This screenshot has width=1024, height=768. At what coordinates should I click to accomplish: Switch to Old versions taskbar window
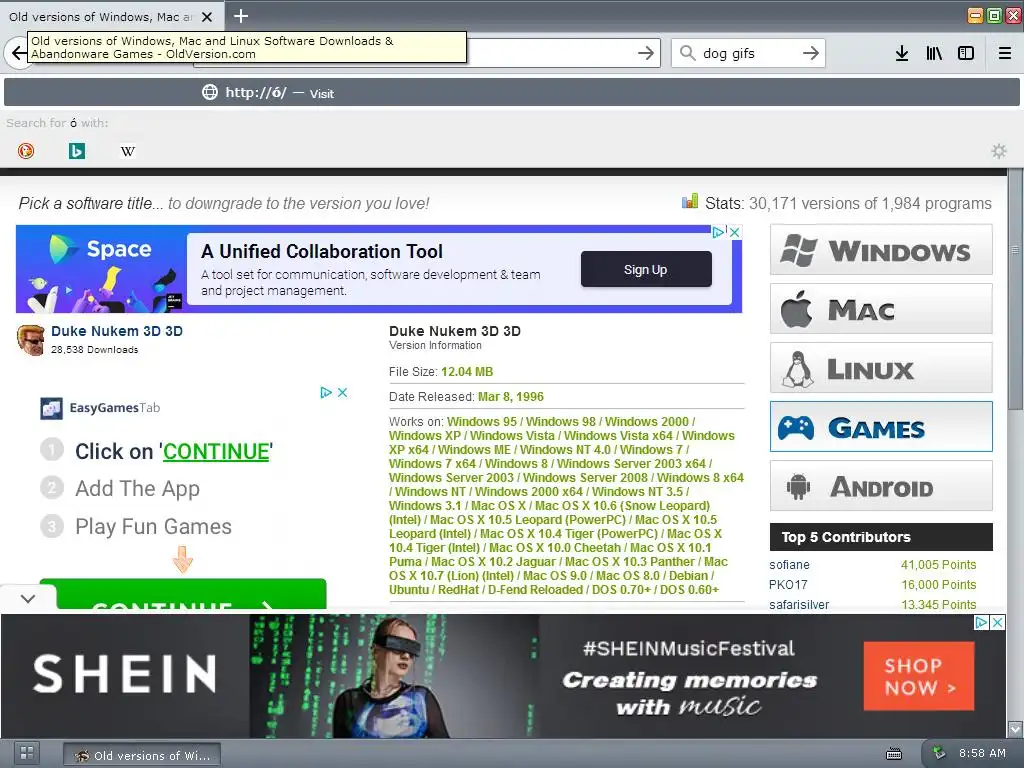(x=142, y=755)
